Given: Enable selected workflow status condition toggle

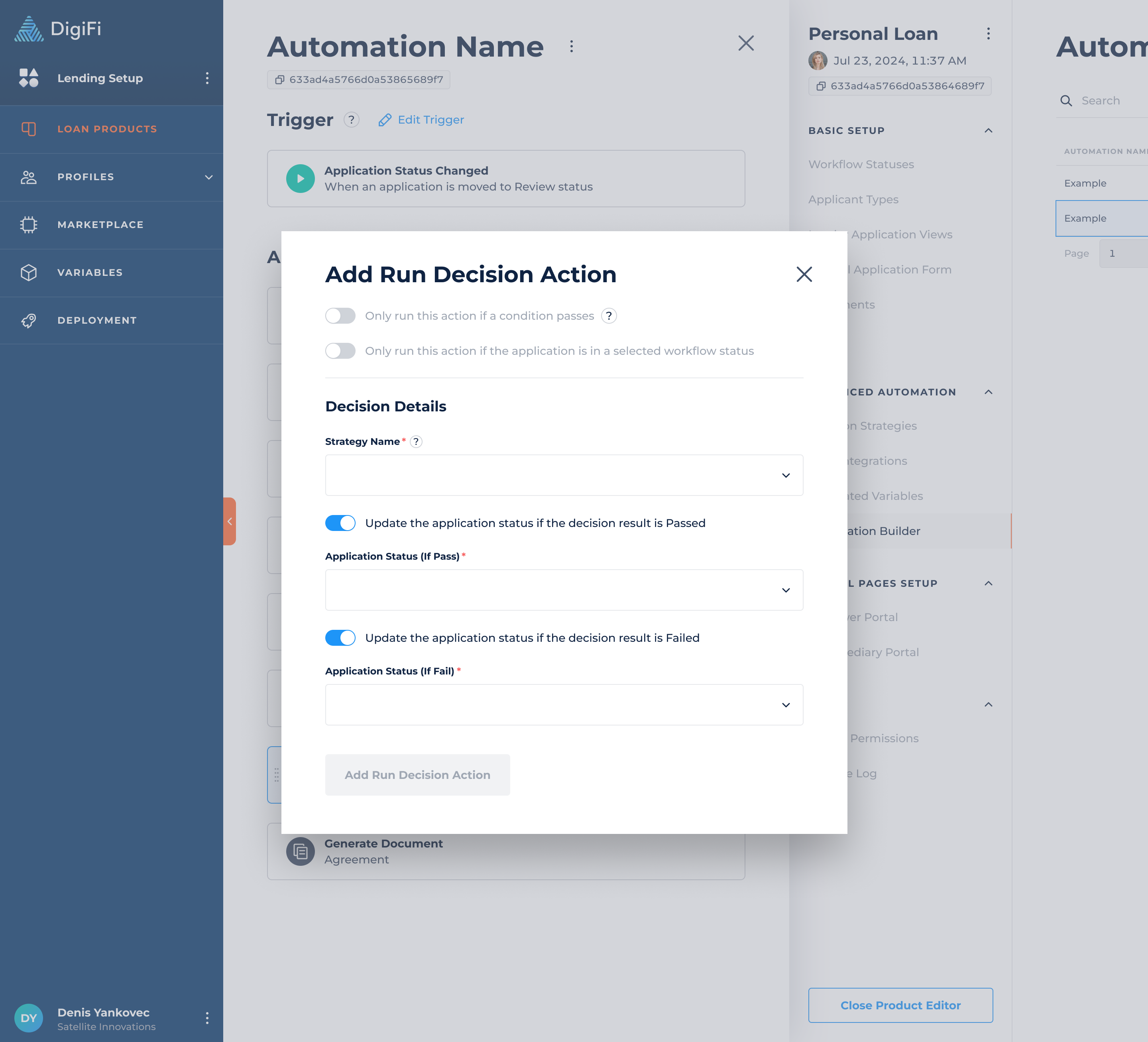Looking at the screenshot, I should point(340,351).
